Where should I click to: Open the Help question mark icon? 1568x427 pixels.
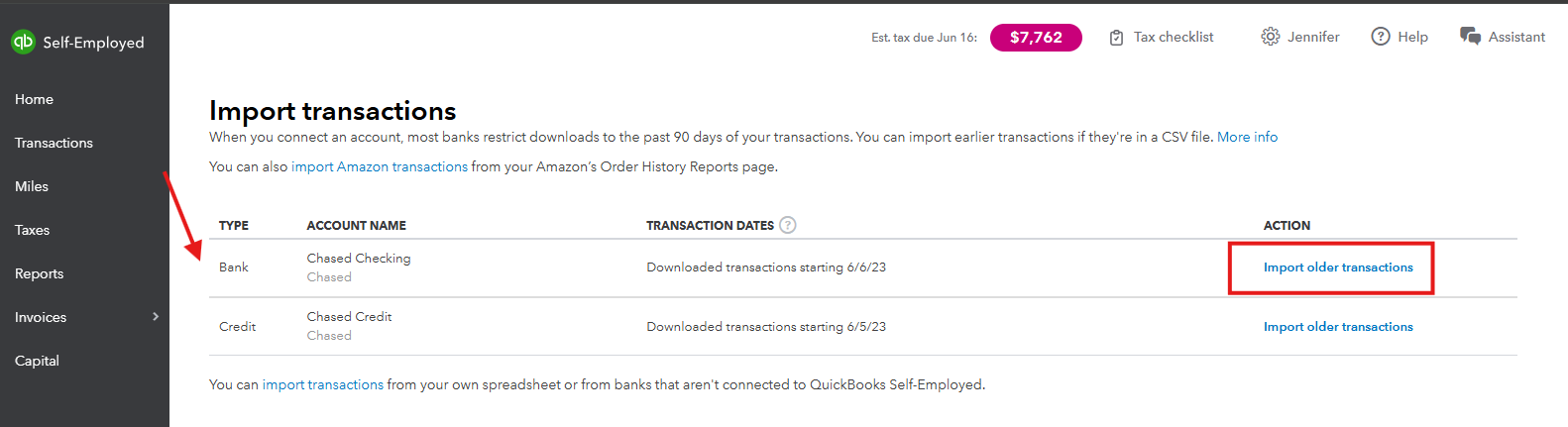1380,37
